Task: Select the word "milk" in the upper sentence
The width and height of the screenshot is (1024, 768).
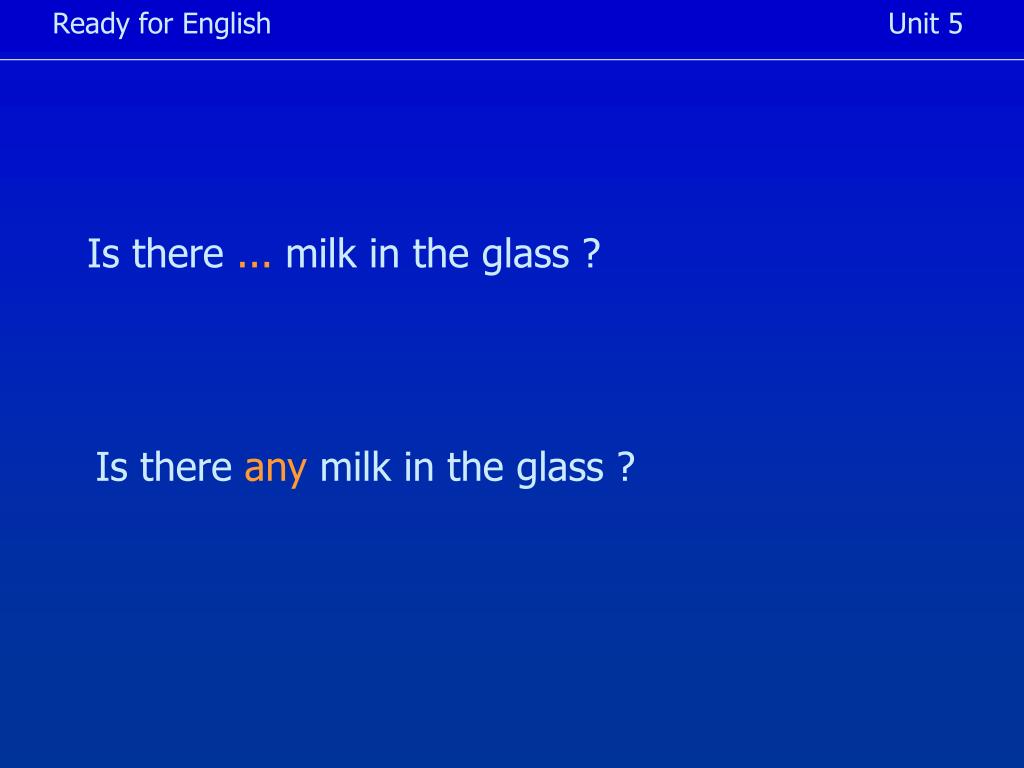Action: [321, 253]
